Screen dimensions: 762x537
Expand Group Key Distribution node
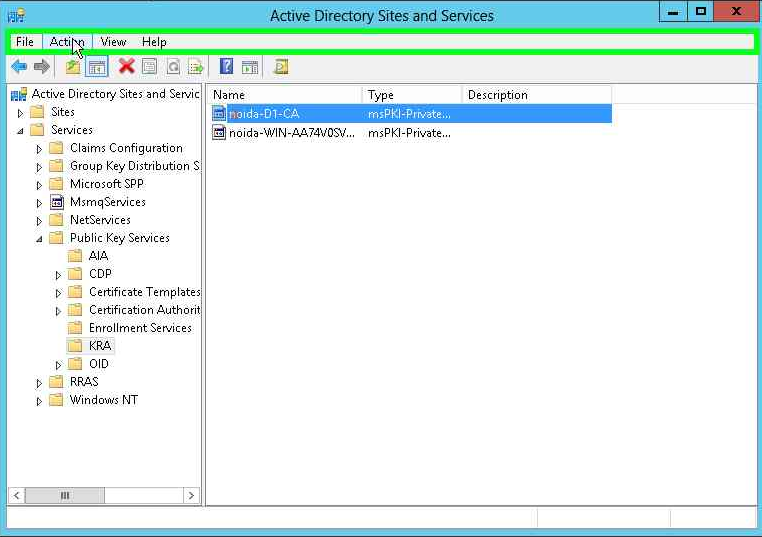(39, 167)
